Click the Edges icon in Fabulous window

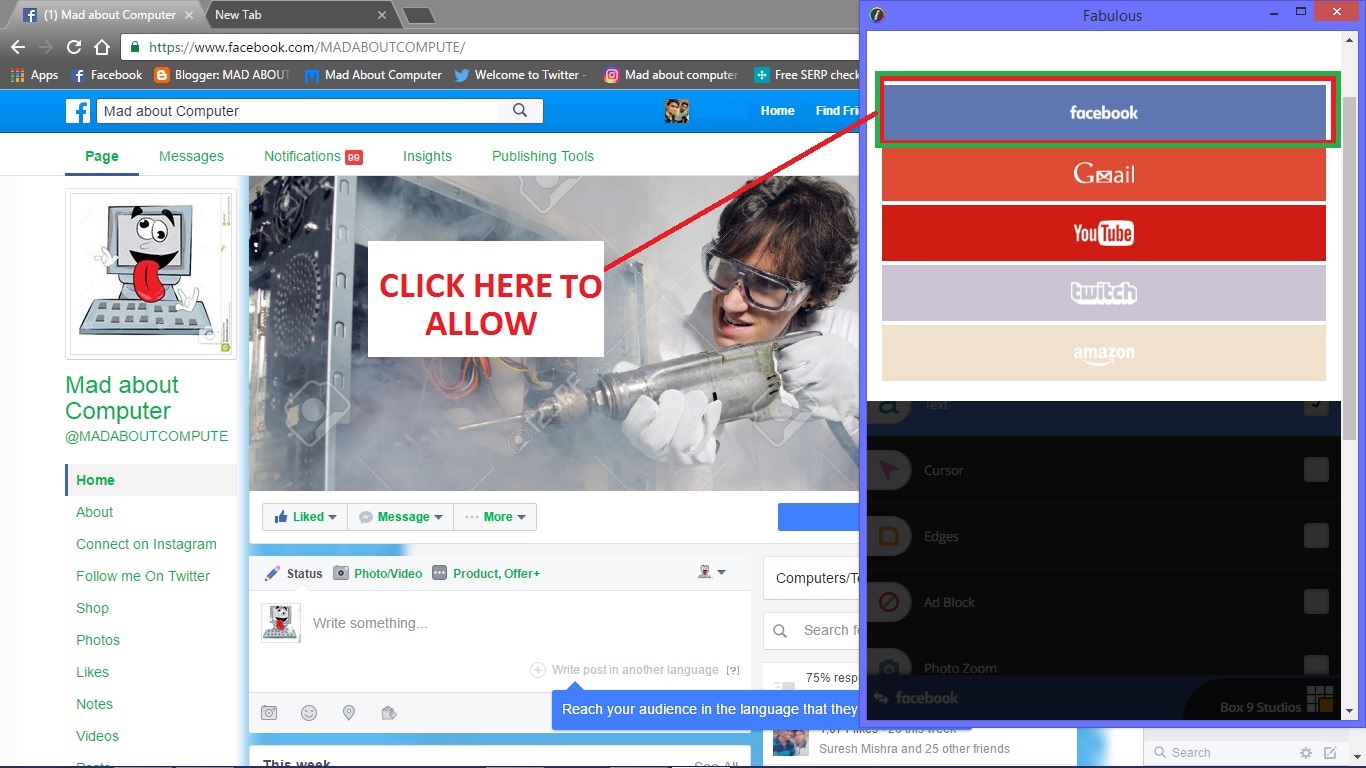click(x=887, y=536)
